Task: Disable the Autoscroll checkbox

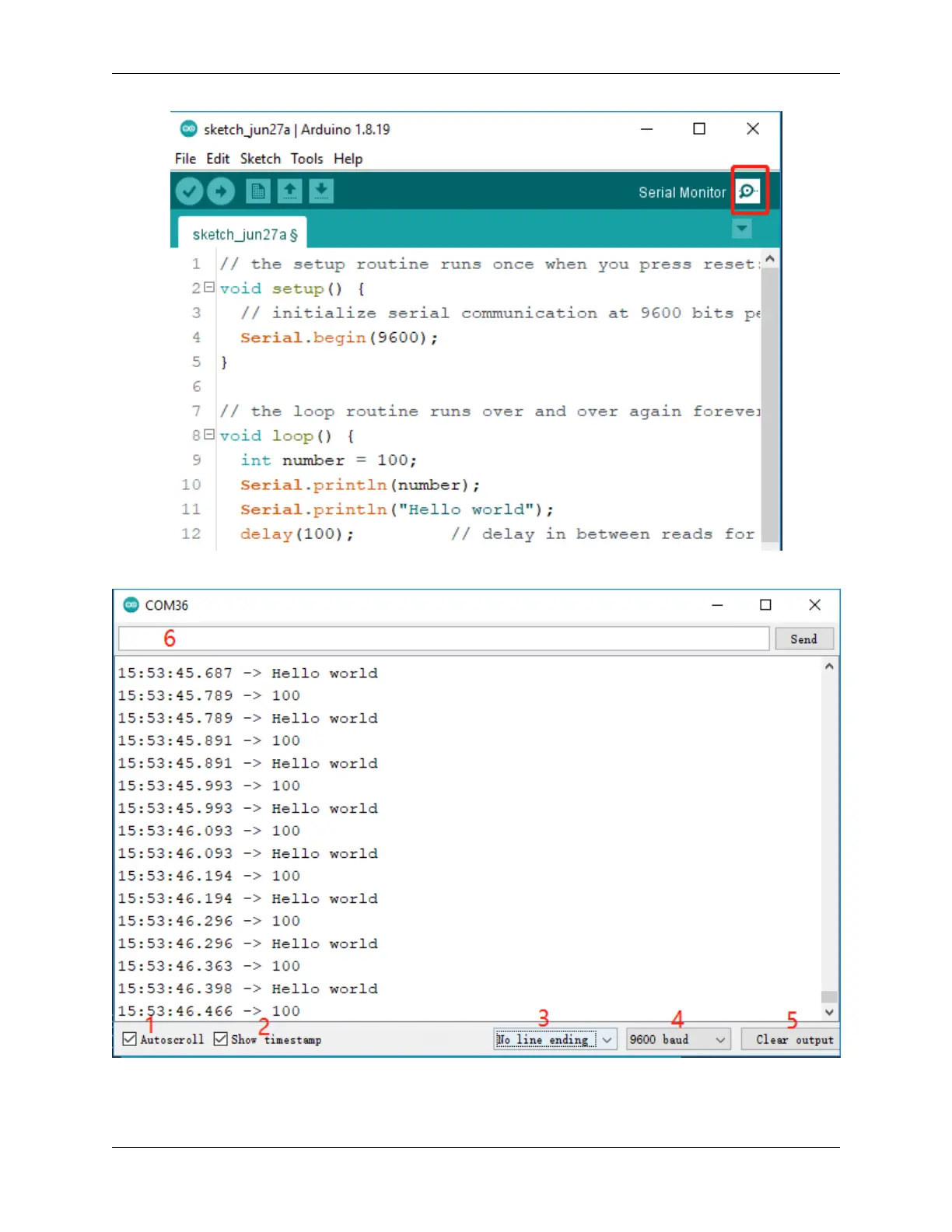Action: pos(130,1039)
